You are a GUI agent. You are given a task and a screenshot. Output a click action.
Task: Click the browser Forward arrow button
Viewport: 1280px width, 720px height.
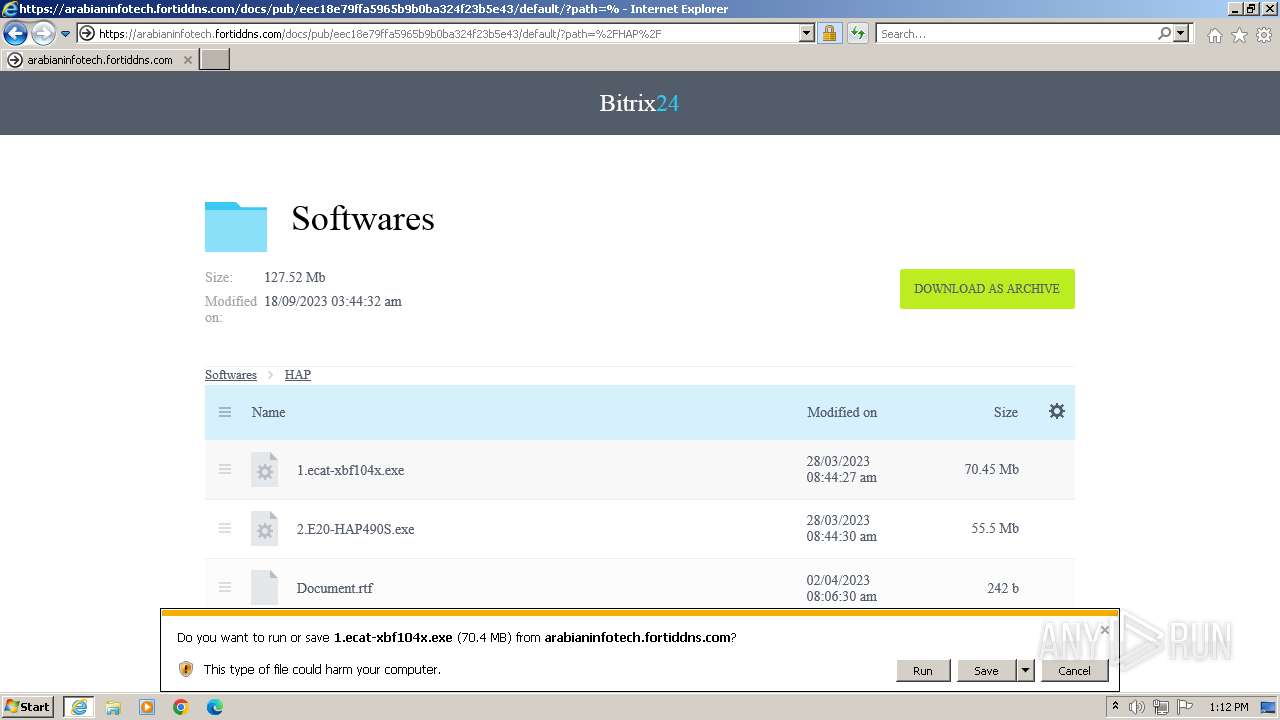click(42, 34)
